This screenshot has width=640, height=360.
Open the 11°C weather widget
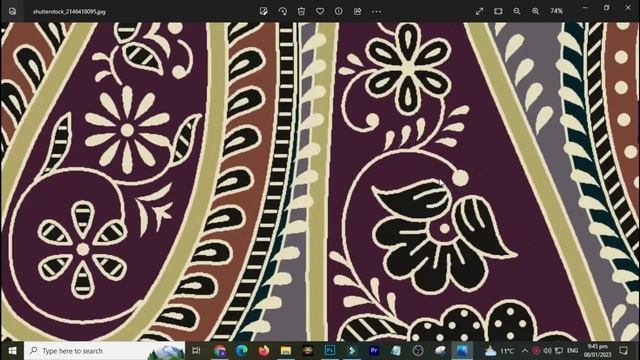click(x=499, y=351)
